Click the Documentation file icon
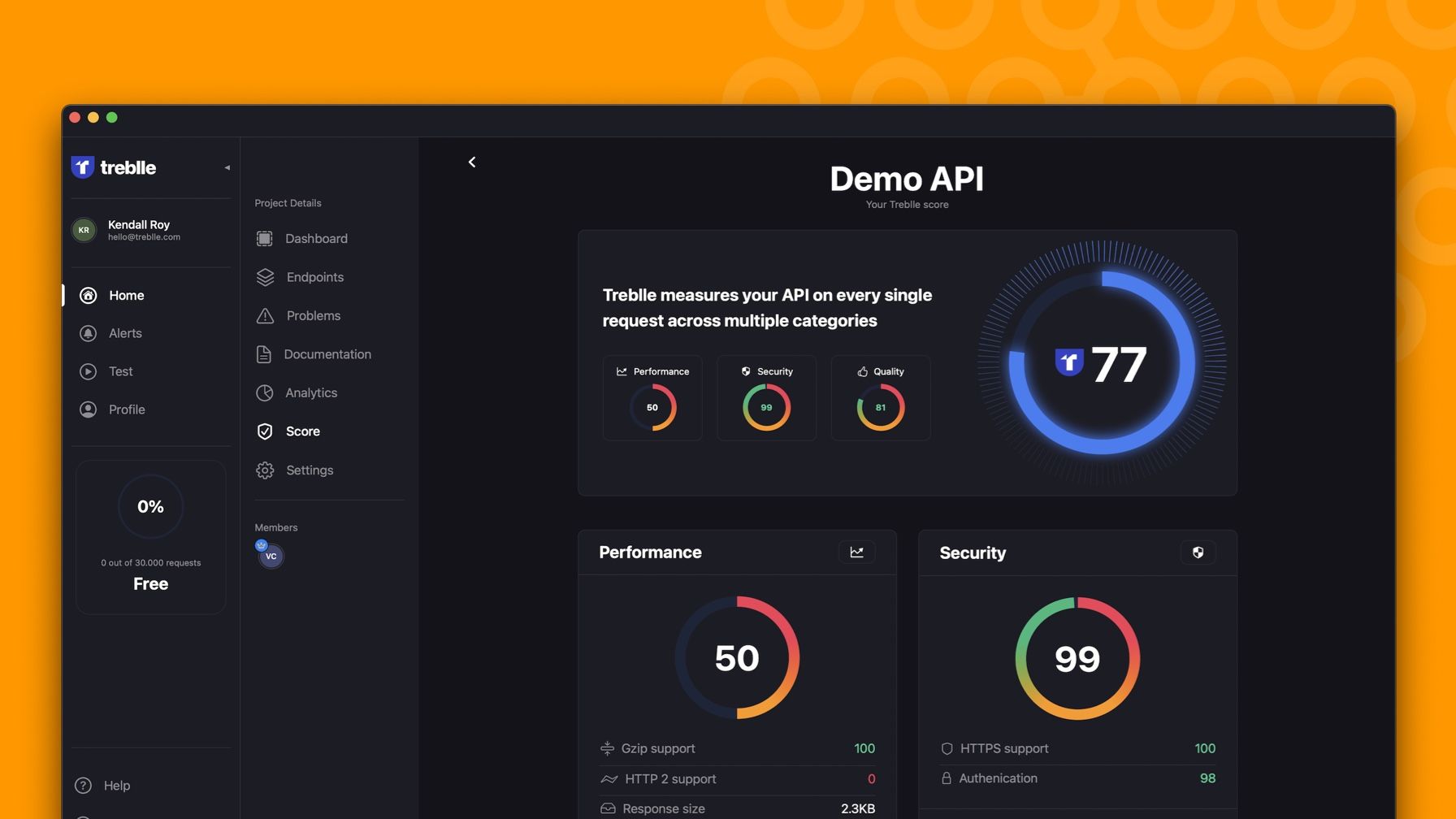 point(263,354)
